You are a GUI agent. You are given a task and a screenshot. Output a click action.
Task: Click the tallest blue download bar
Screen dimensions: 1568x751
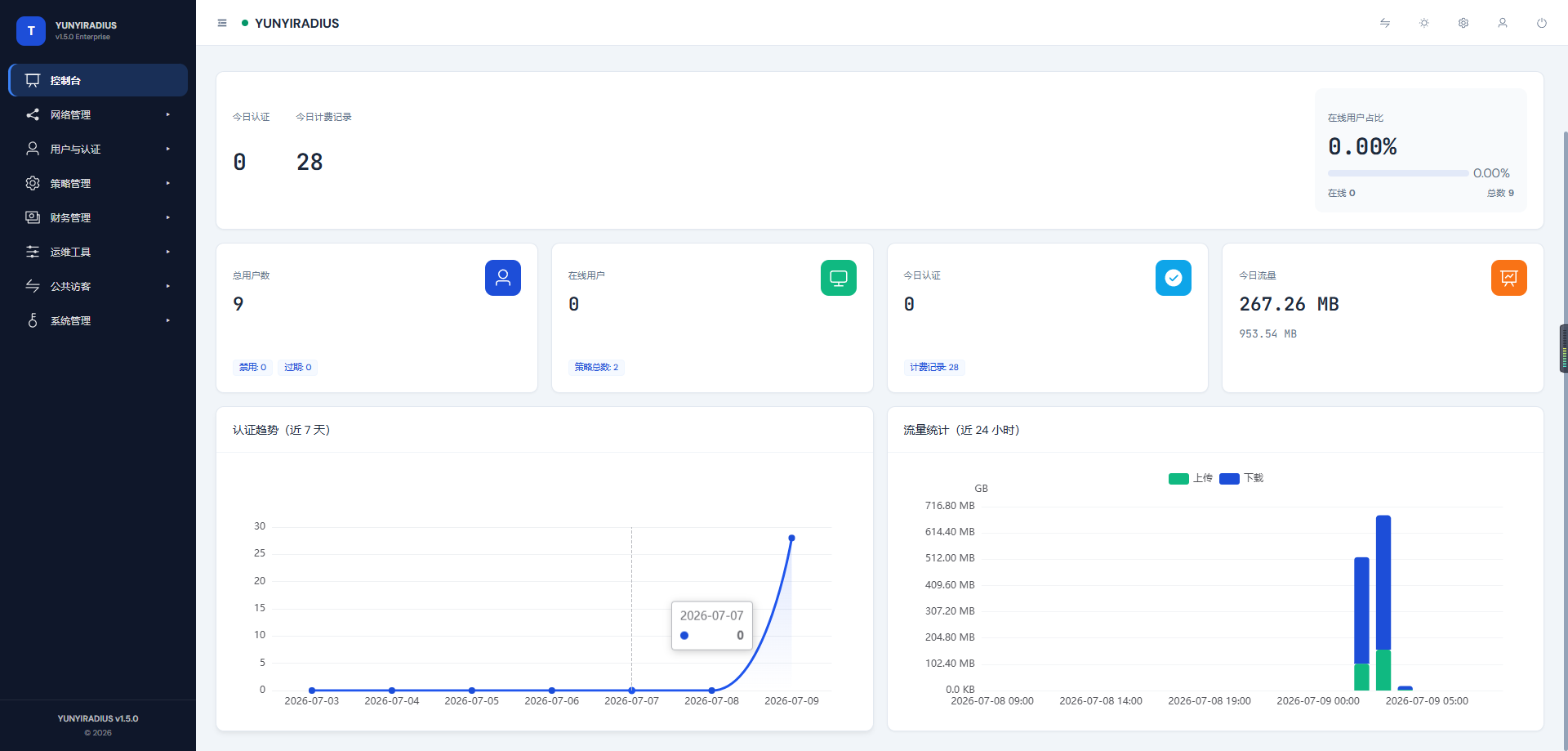(1383, 583)
